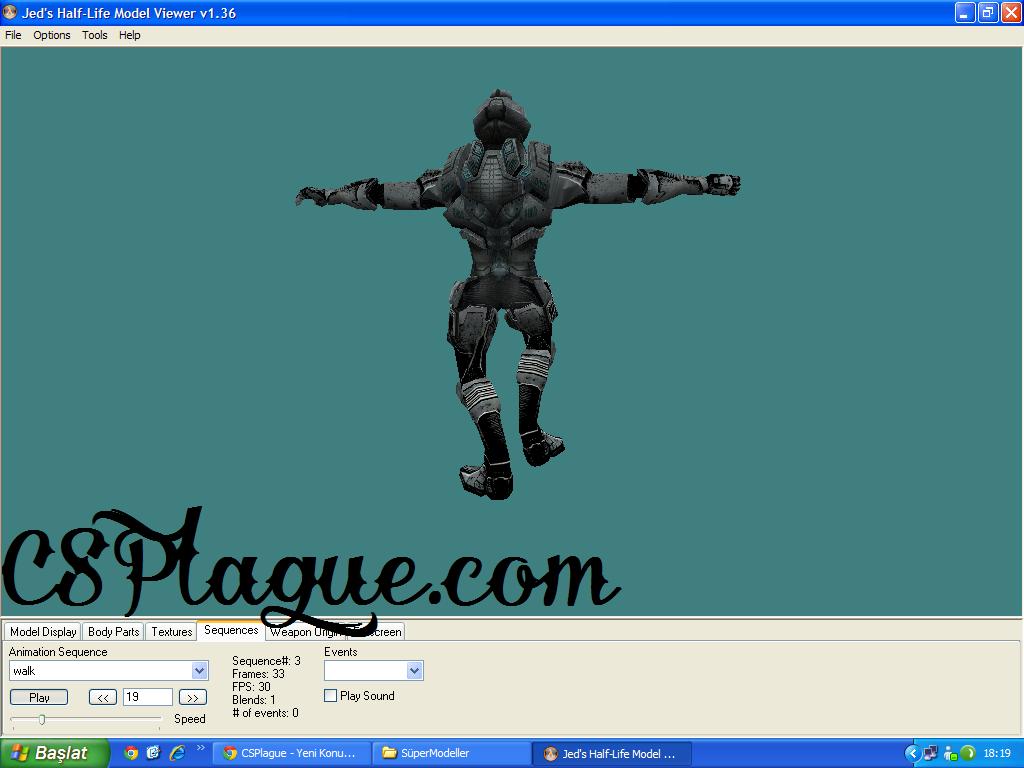Expand hidden quick launch items chevron
1024x768 pixels.
click(x=200, y=748)
